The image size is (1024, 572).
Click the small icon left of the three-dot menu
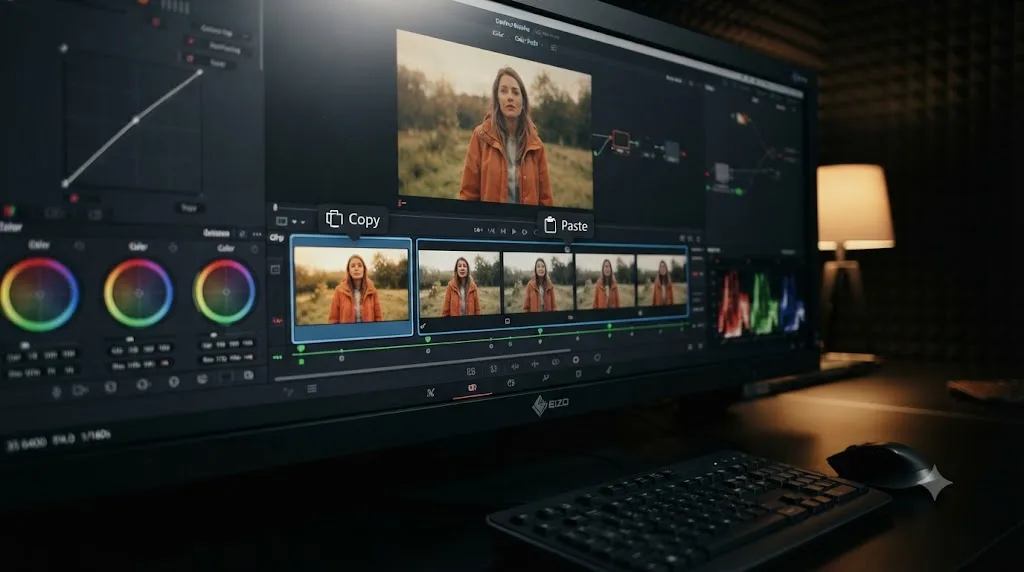click(242, 234)
